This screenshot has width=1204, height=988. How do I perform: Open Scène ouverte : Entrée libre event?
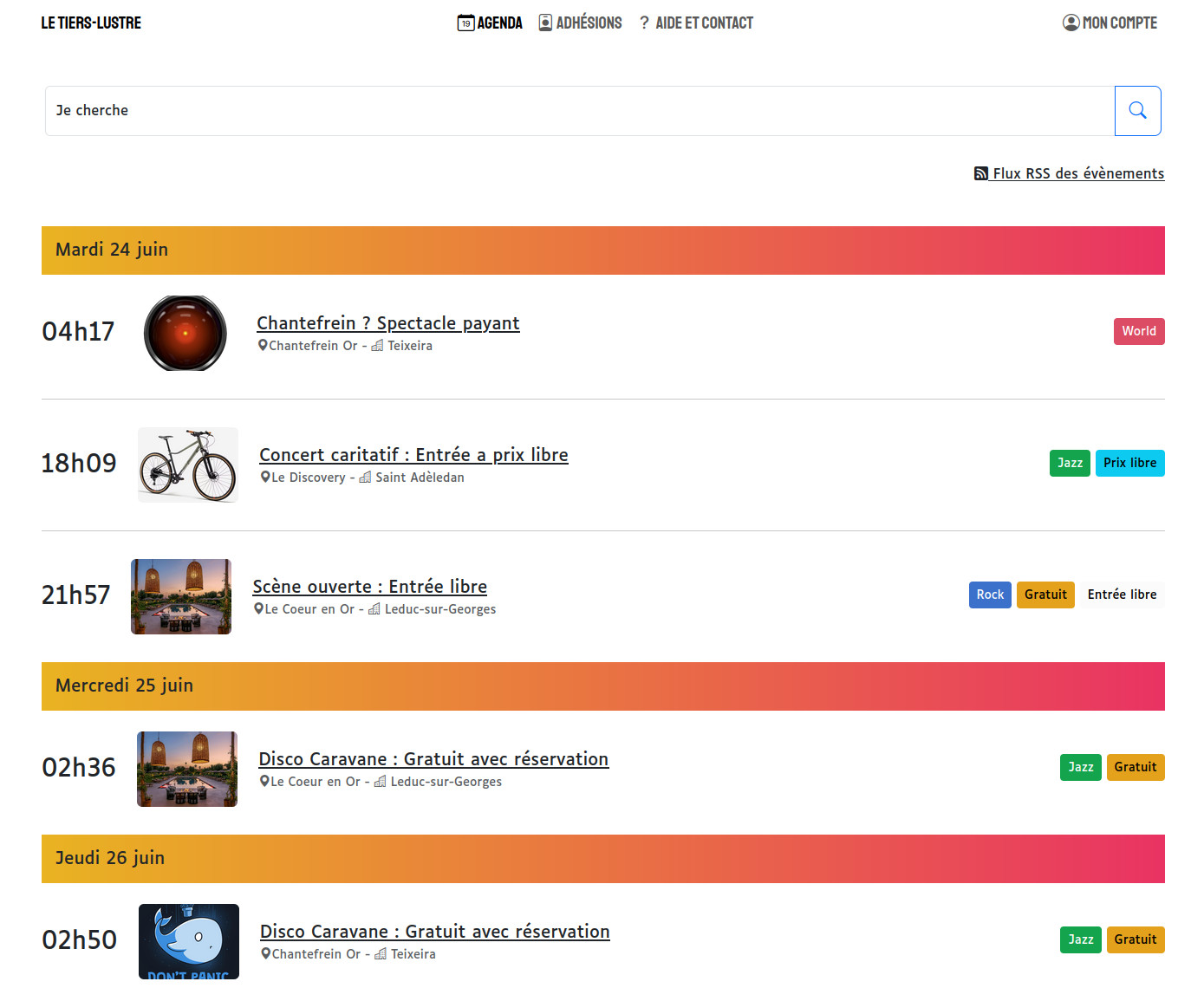(x=369, y=587)
